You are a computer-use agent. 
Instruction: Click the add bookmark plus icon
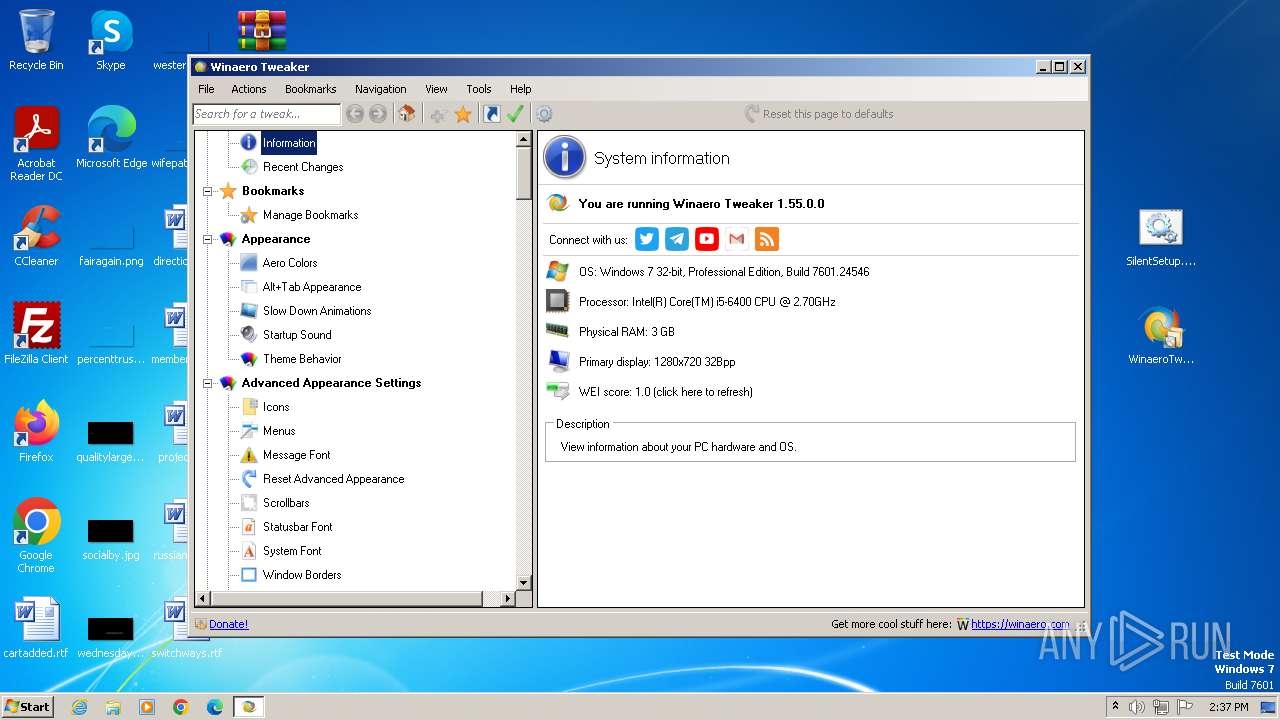[438, 114]
